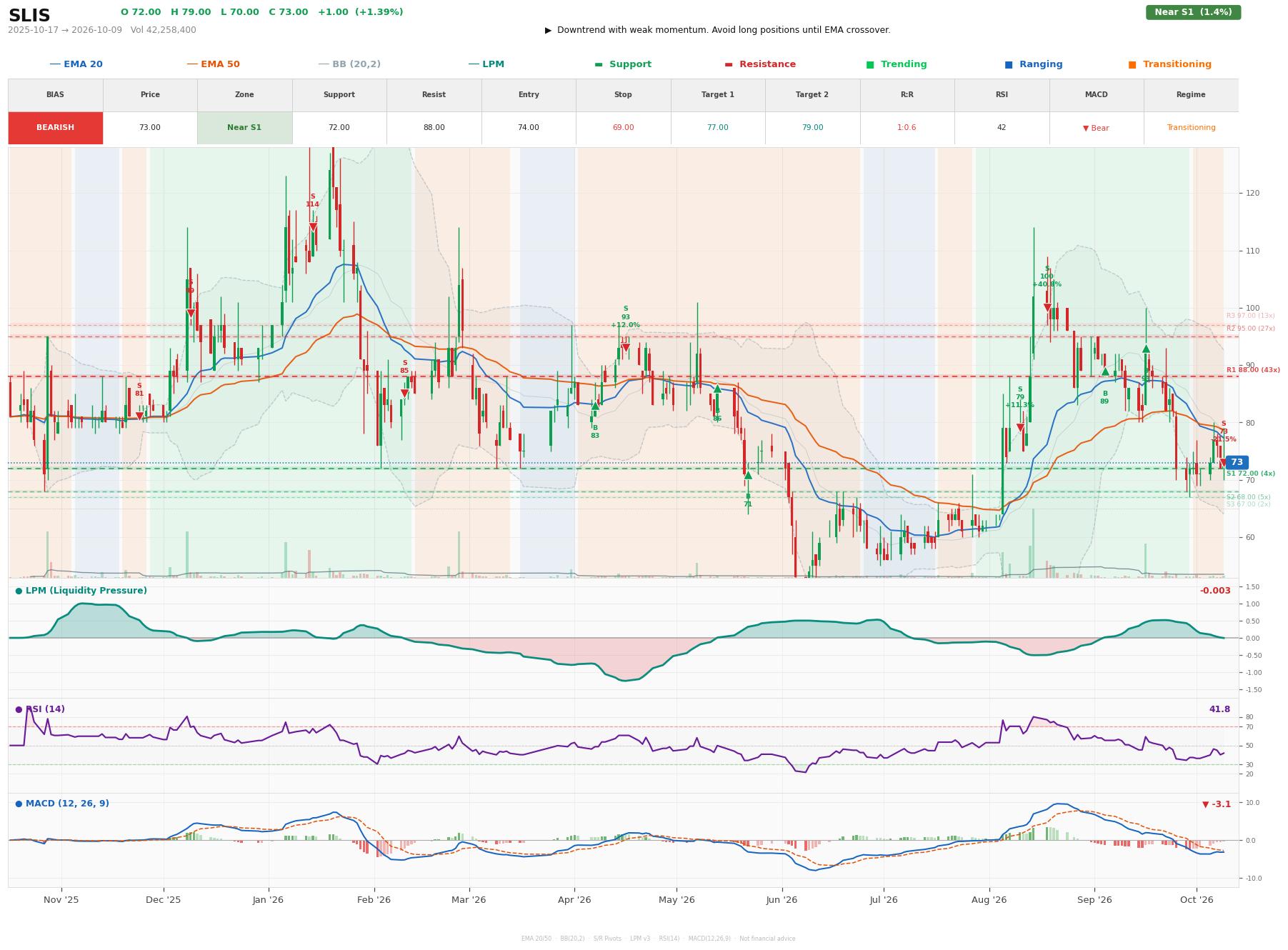The height and width of the screenshot is (950, 1288).
Task: Click the teal dot beside LPM (Liquidity Pressure)
Action: coord(19,591)
